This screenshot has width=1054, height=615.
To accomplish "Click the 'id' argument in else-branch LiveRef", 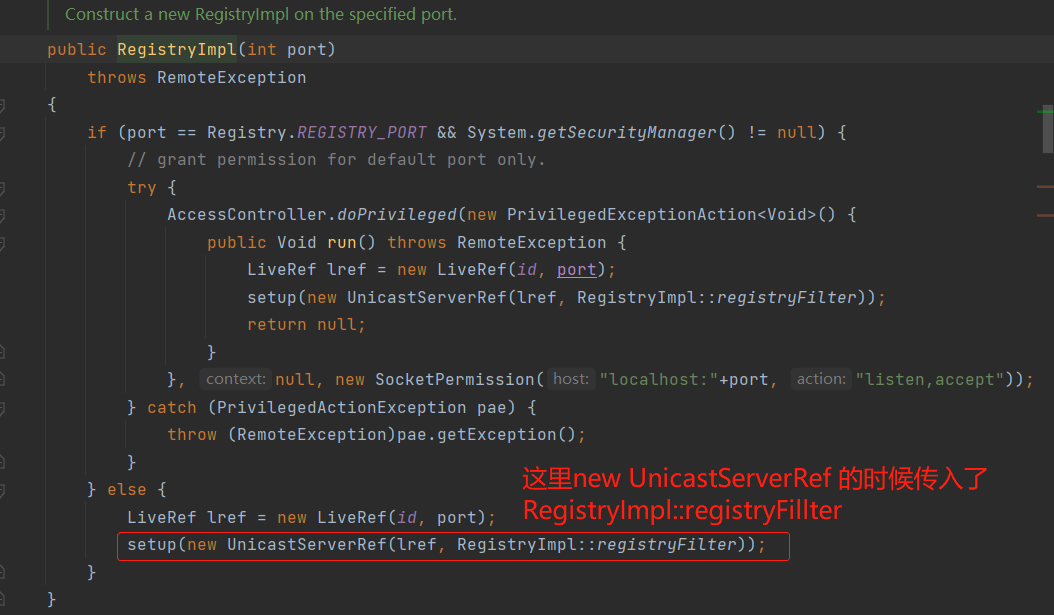I will click(407, 518).
